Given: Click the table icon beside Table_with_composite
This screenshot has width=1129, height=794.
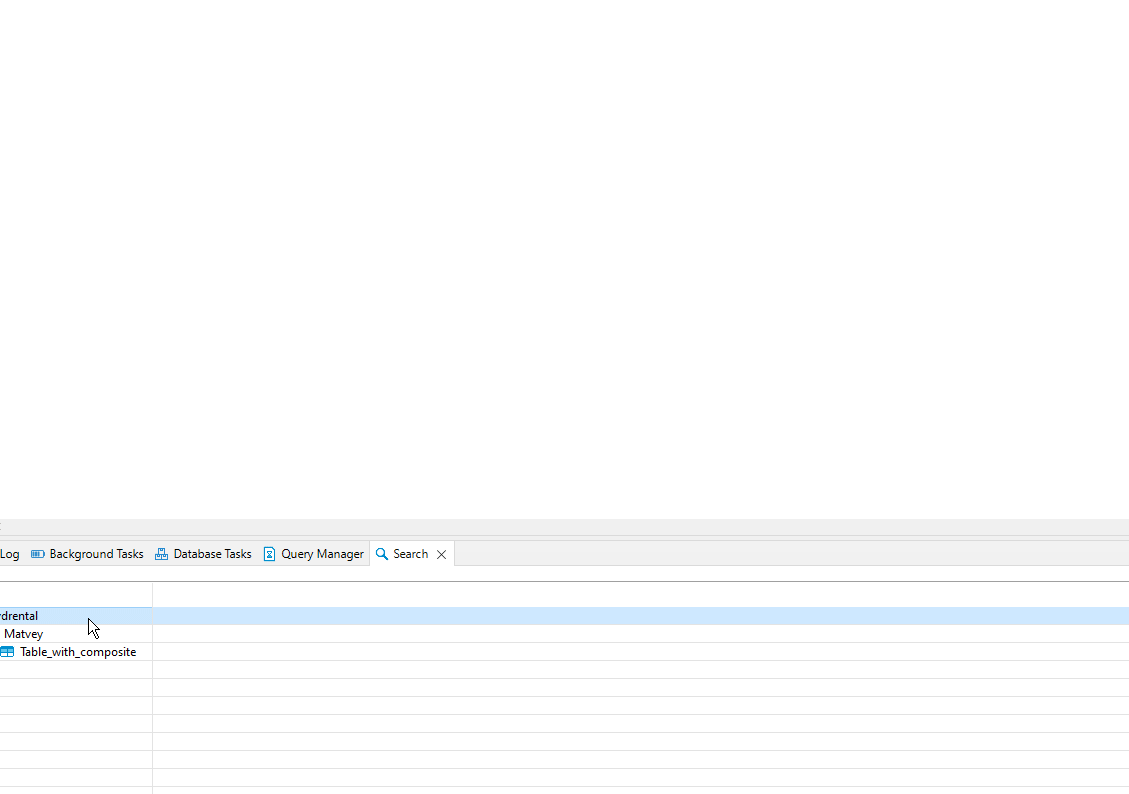Looking at the screenshot, I should pos(7,651).
